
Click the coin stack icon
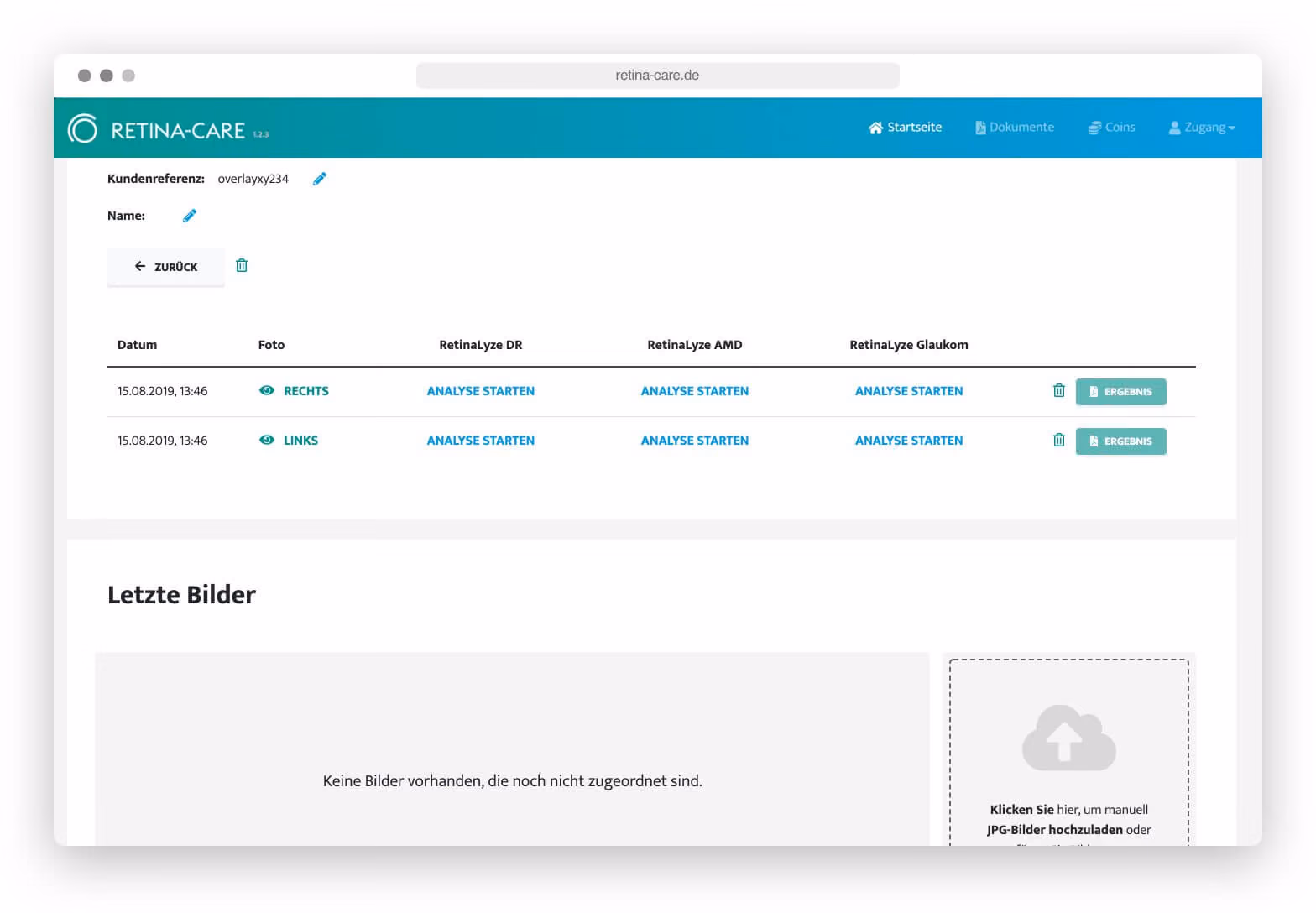[1094, 128]
